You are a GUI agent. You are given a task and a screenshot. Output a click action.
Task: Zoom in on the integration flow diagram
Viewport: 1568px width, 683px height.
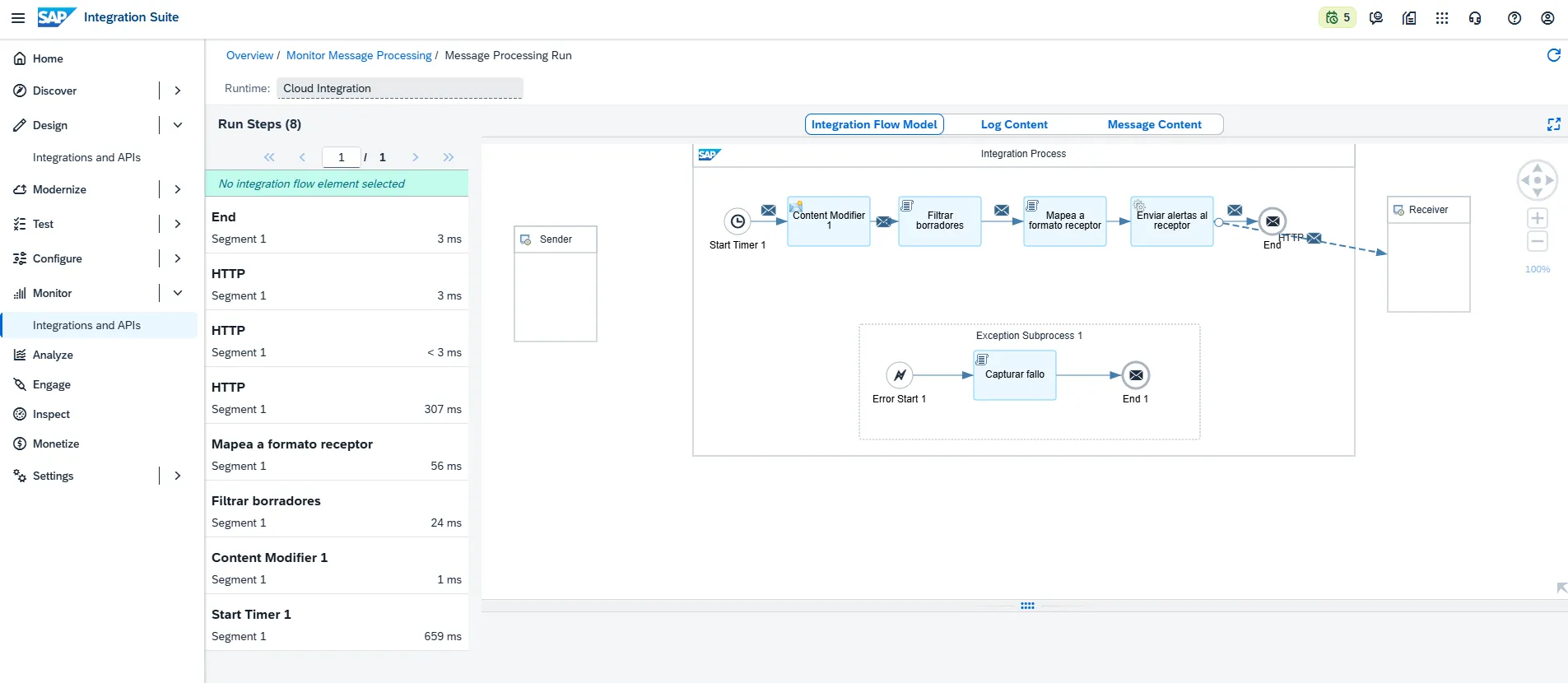coord(1538,218)
